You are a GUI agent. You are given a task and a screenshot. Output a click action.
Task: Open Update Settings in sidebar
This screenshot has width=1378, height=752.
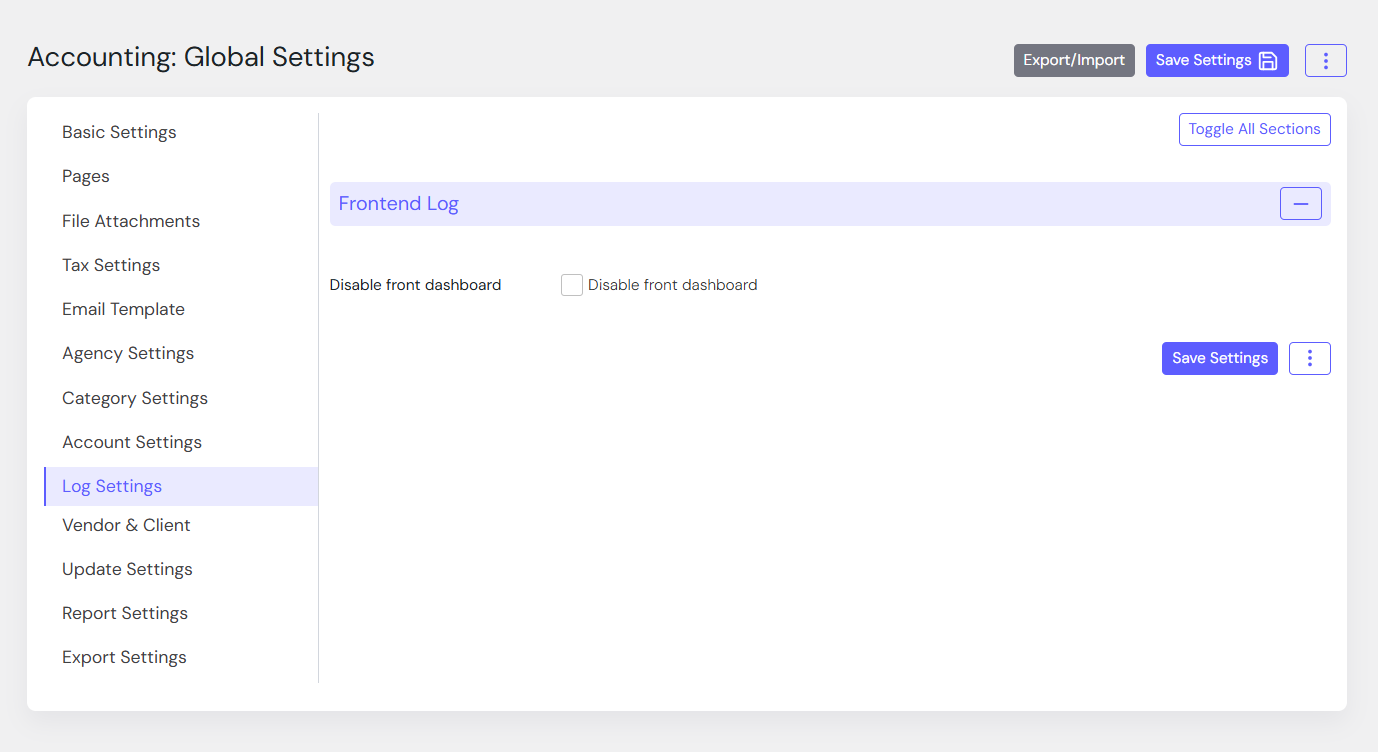pos(127,569)
